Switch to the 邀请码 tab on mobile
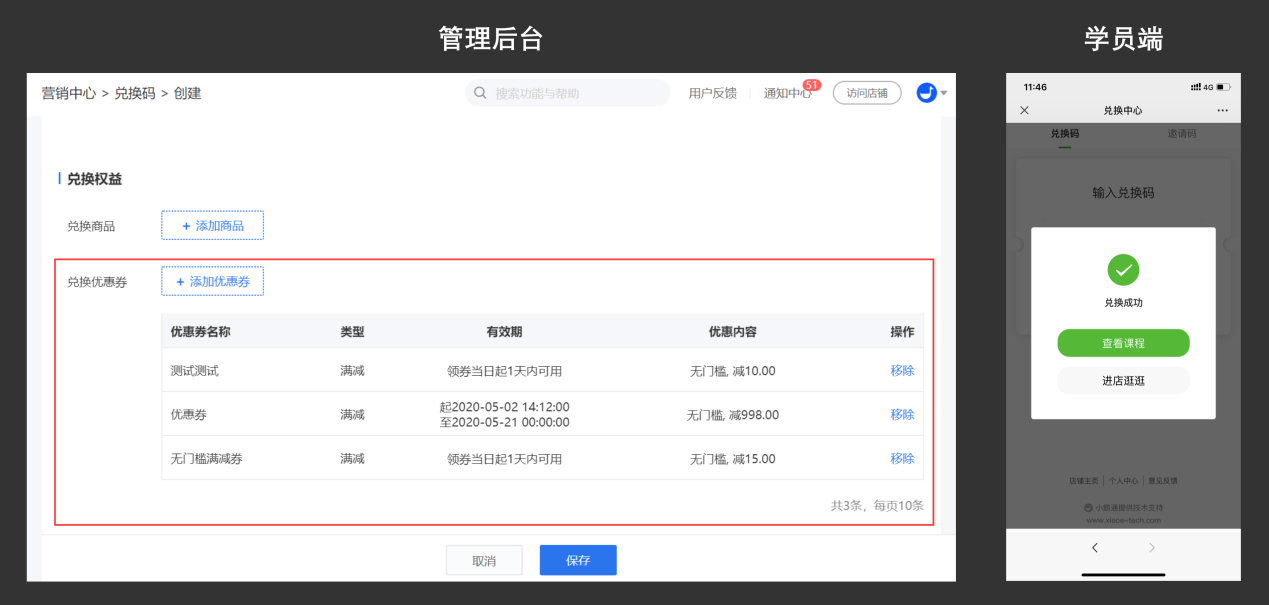Viewport: 1269px width, 605px height. click(1182, 133)
